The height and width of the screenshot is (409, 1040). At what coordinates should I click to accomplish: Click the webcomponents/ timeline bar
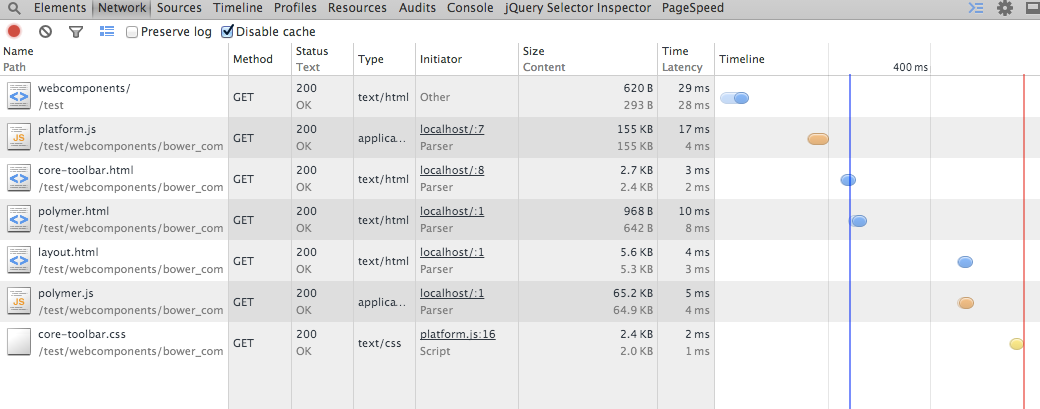point(734,98)
